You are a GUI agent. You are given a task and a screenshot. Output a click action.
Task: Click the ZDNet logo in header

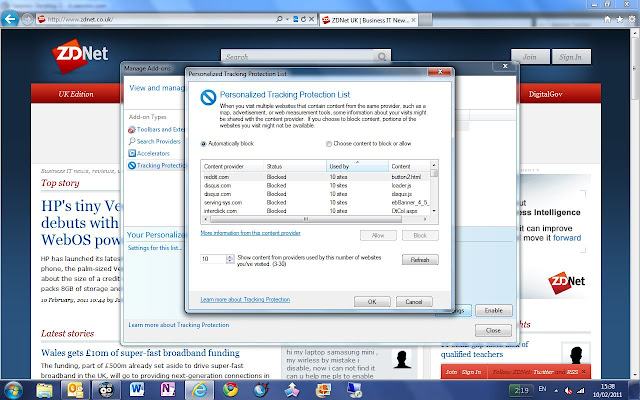point(80,55)
